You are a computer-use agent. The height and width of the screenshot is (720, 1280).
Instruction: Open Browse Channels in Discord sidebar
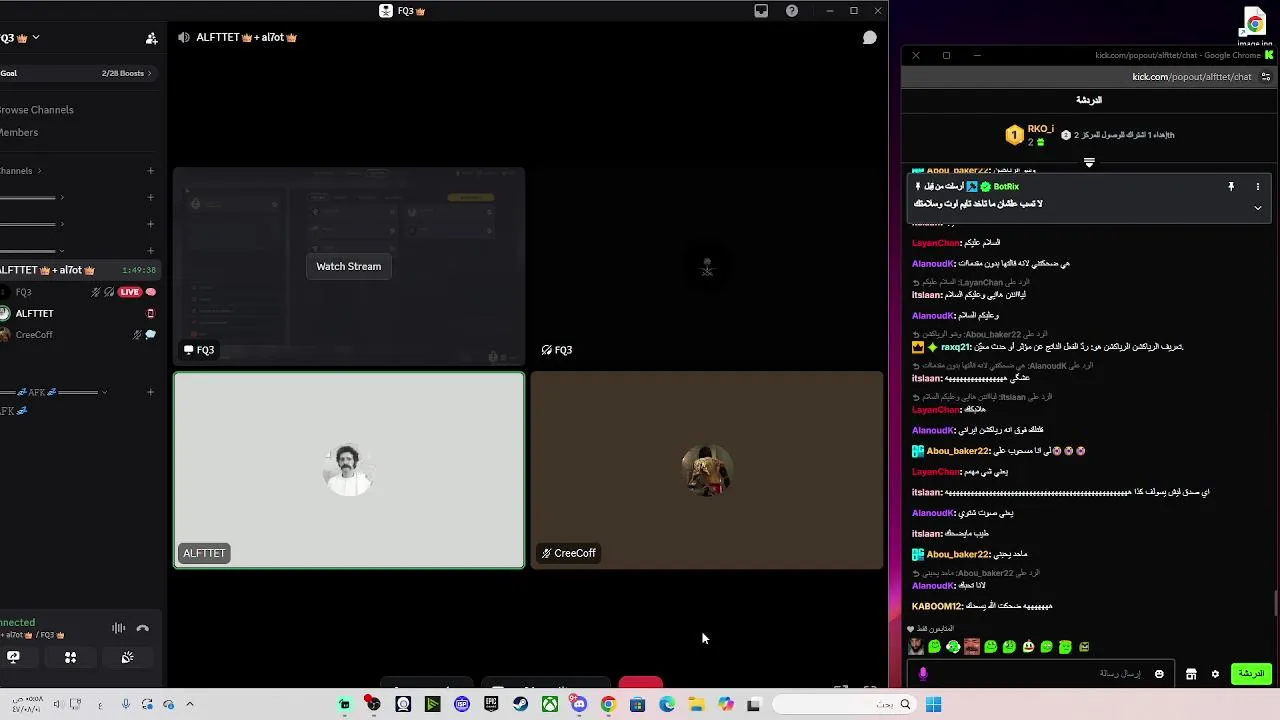pyautogui.click(x=37, y=110)
